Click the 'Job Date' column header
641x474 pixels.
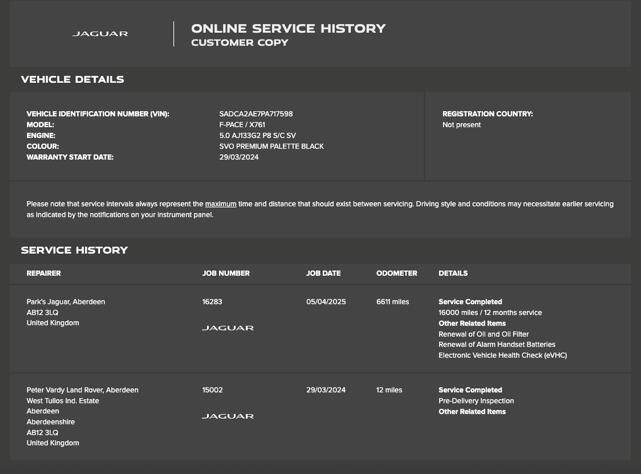[x=323, y=273]
